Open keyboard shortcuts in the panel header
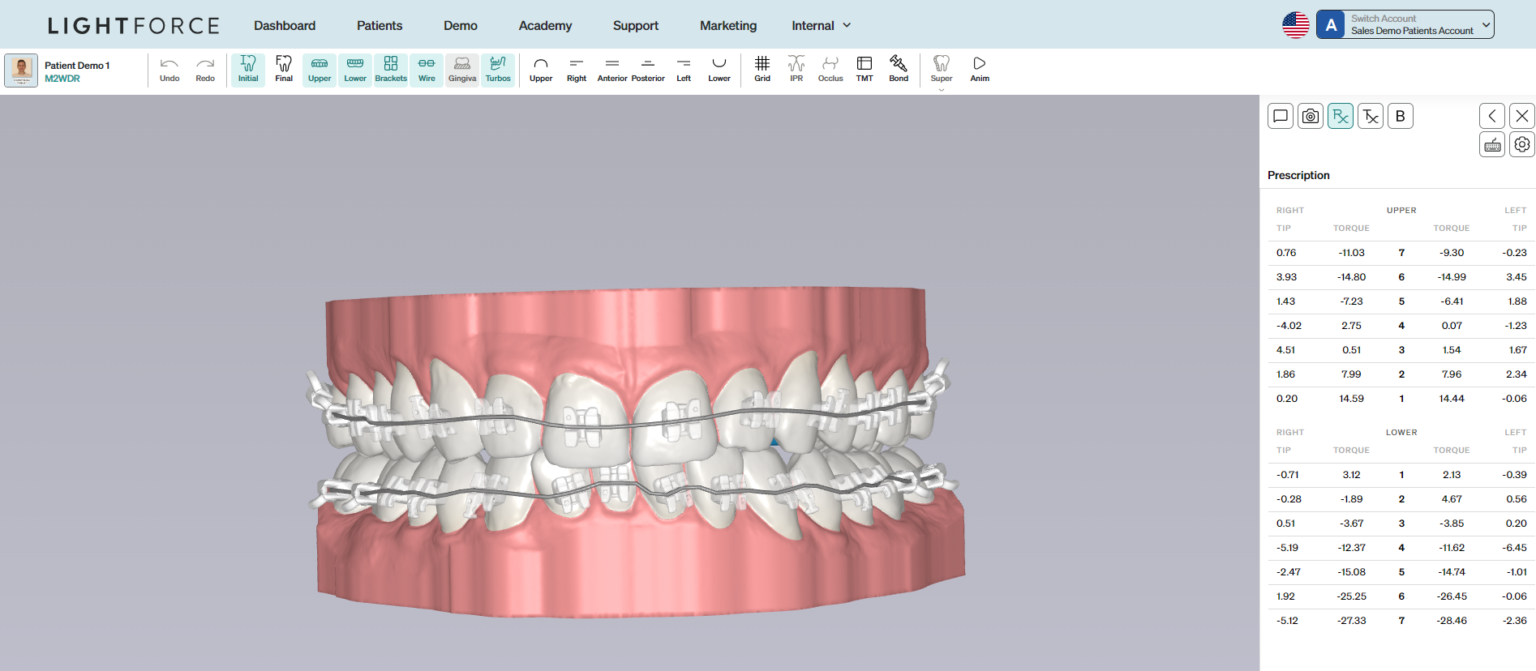The height and width of the screenshot is (671, 1536). click(1492, 144)
